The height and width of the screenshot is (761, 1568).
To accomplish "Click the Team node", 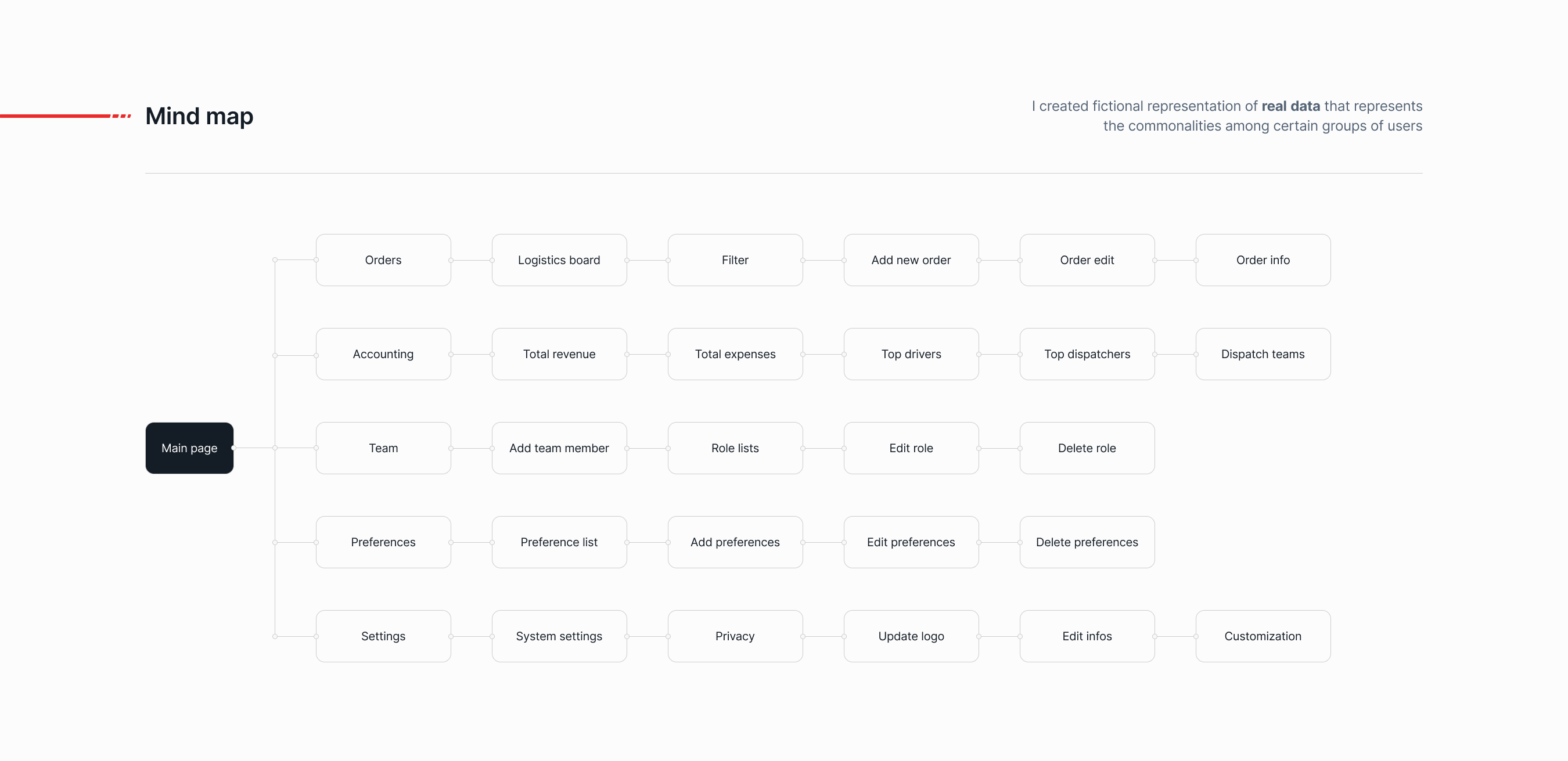I will pos(383,448).
